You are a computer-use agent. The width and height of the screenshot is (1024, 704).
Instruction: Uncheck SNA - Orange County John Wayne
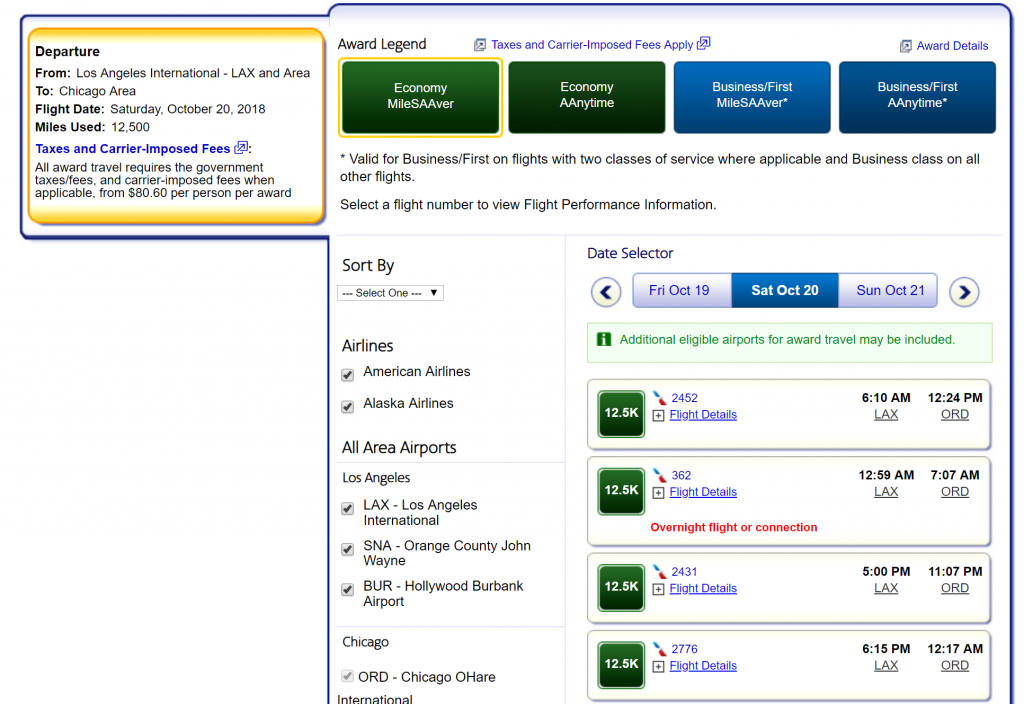(347, 549)
